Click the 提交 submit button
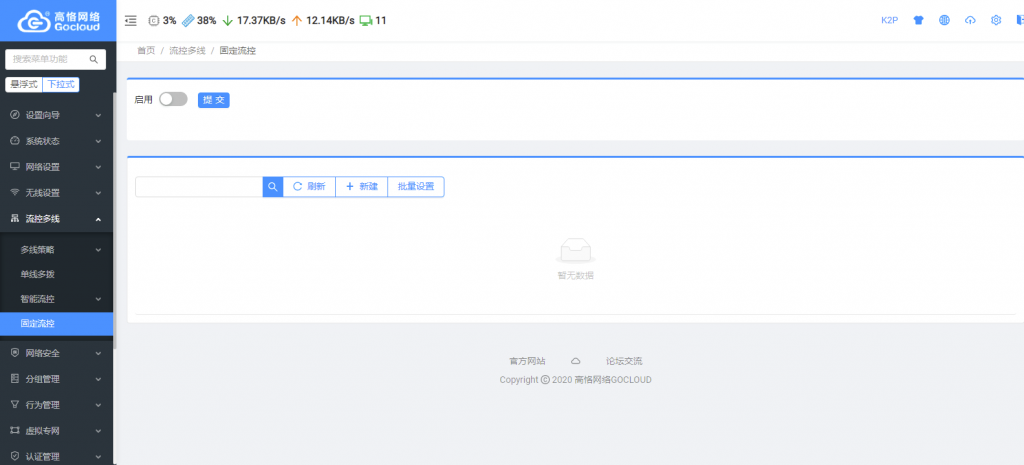This screenshot has height=465, width=1024. [x=214, y=100]
